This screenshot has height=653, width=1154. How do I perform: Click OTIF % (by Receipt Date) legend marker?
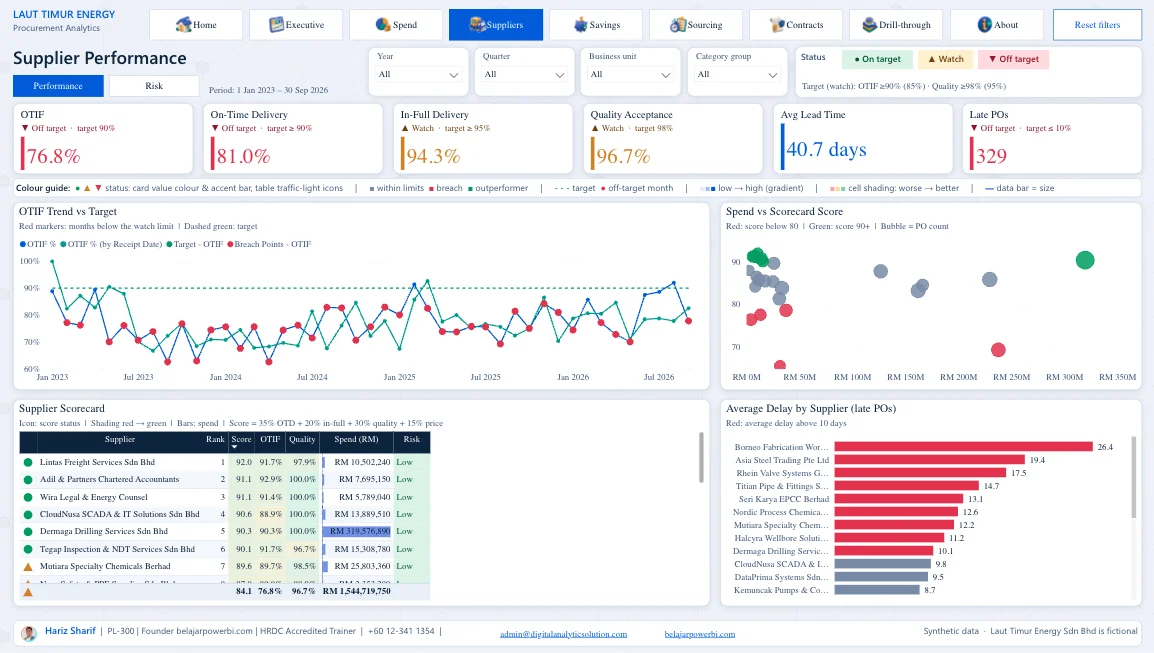coord(63,244)
